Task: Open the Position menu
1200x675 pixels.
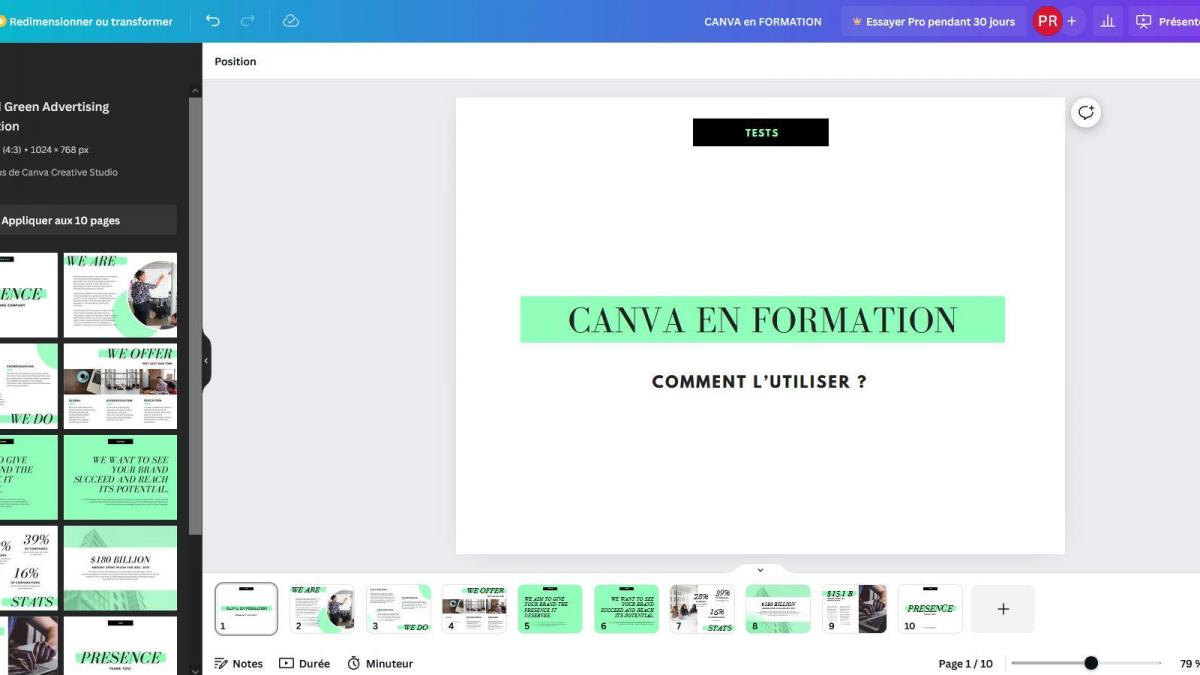Action: 235,61
